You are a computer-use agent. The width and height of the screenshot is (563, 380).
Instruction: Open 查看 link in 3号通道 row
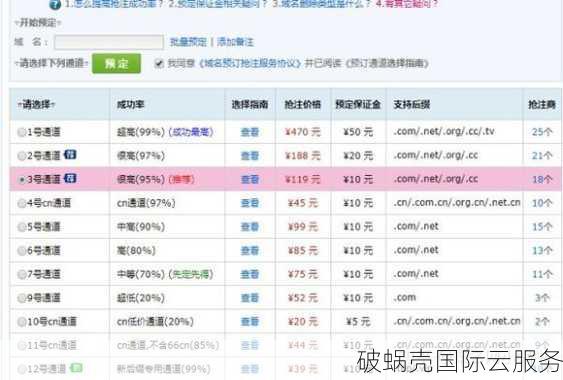pyautogui.click(x=250, y=180)
